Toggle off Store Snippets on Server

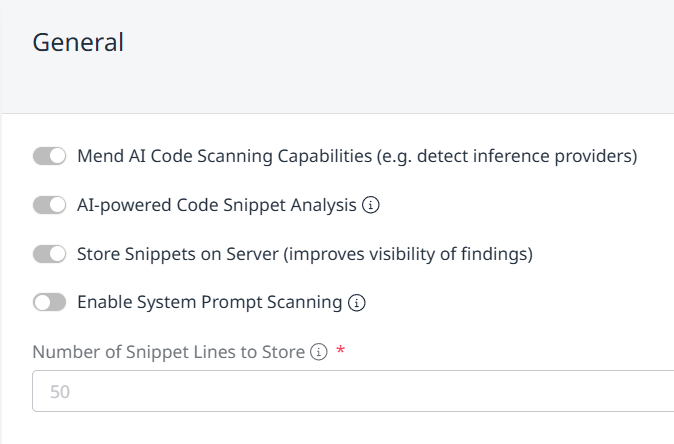coord(49,254)
